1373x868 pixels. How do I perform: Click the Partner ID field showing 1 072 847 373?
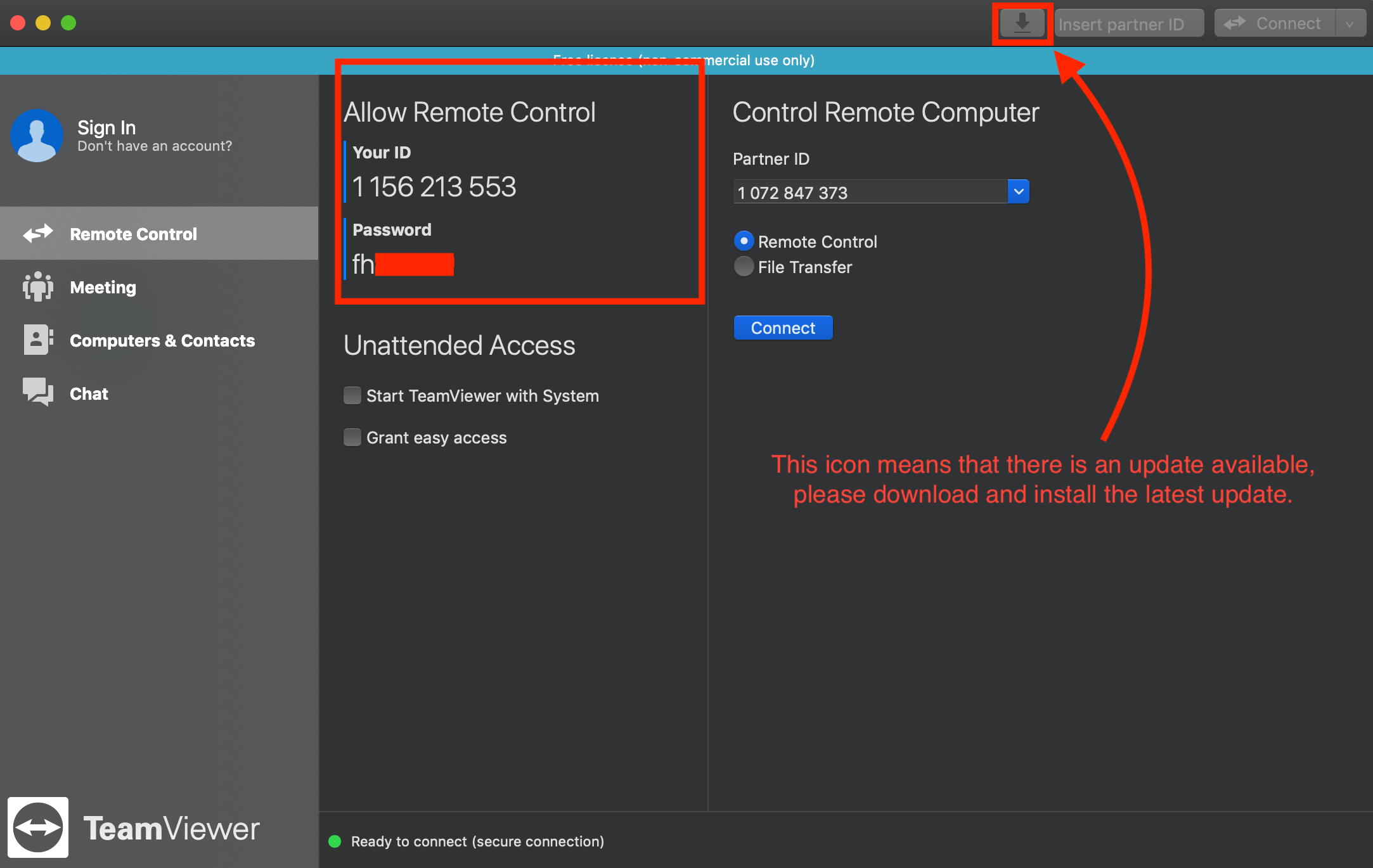[870, 191]
